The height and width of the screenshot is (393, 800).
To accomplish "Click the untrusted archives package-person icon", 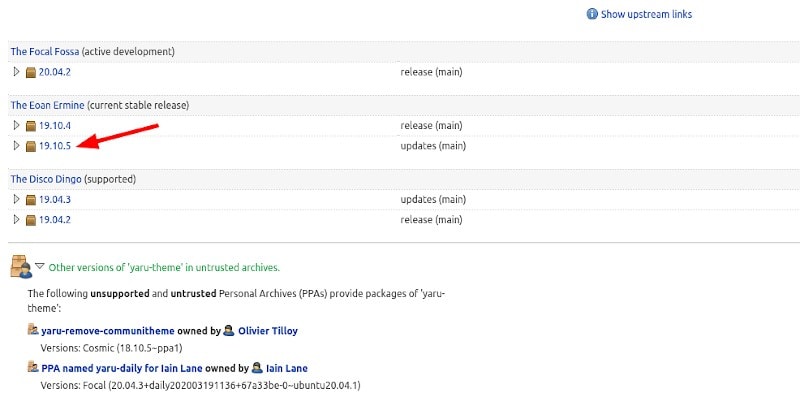I will [x=21, y=266].
